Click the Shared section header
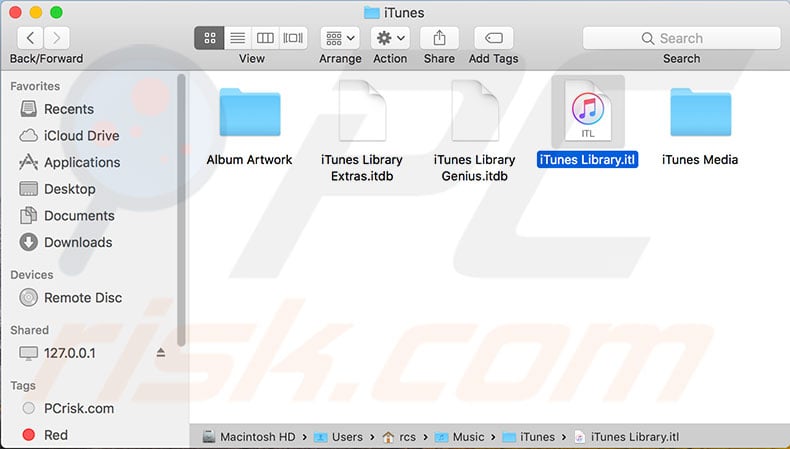 [29, 330]
